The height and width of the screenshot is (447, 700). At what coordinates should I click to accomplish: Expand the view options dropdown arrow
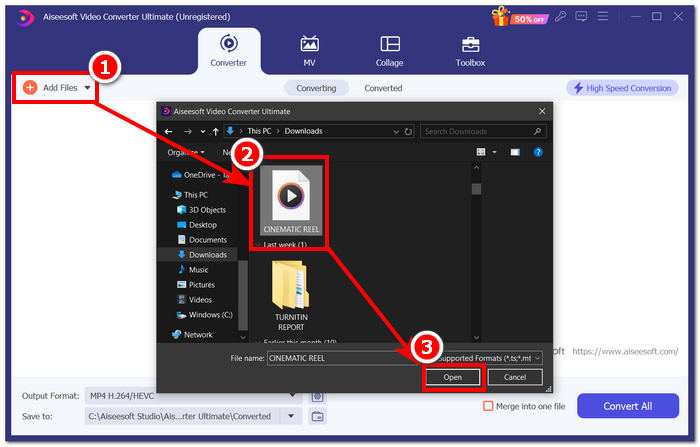(494, 152)
